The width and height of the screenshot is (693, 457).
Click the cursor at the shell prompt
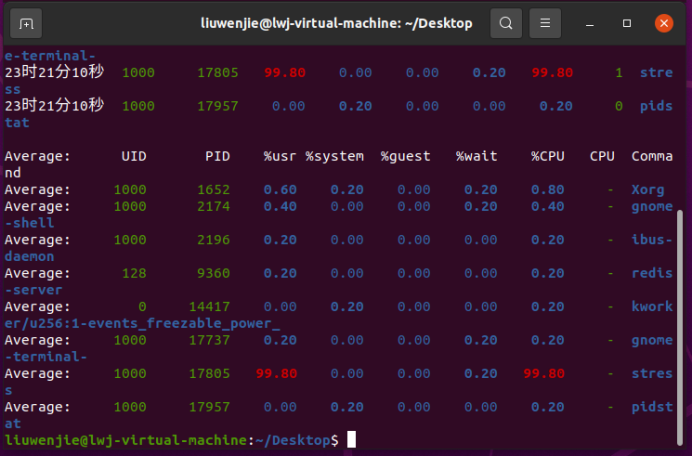tap(351, 440)
